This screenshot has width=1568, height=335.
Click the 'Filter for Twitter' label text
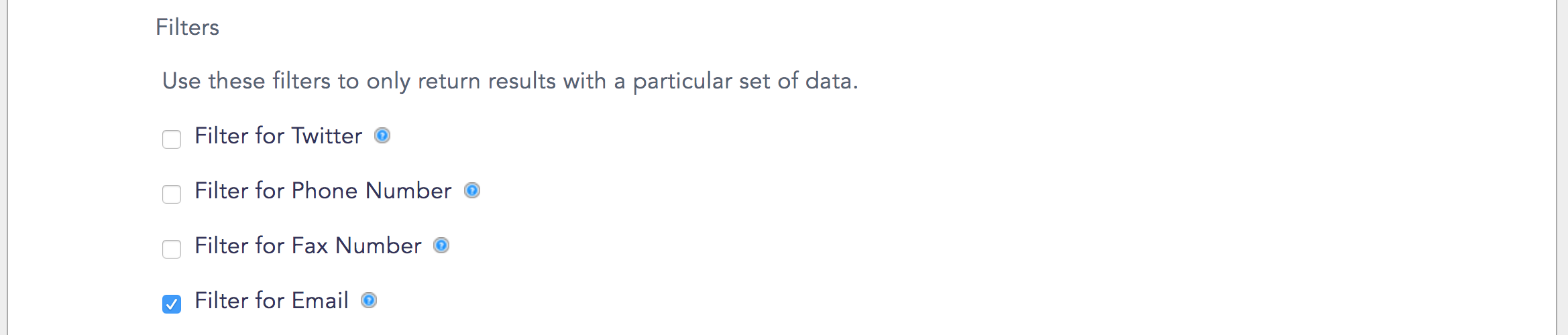[x=278, y=136]
